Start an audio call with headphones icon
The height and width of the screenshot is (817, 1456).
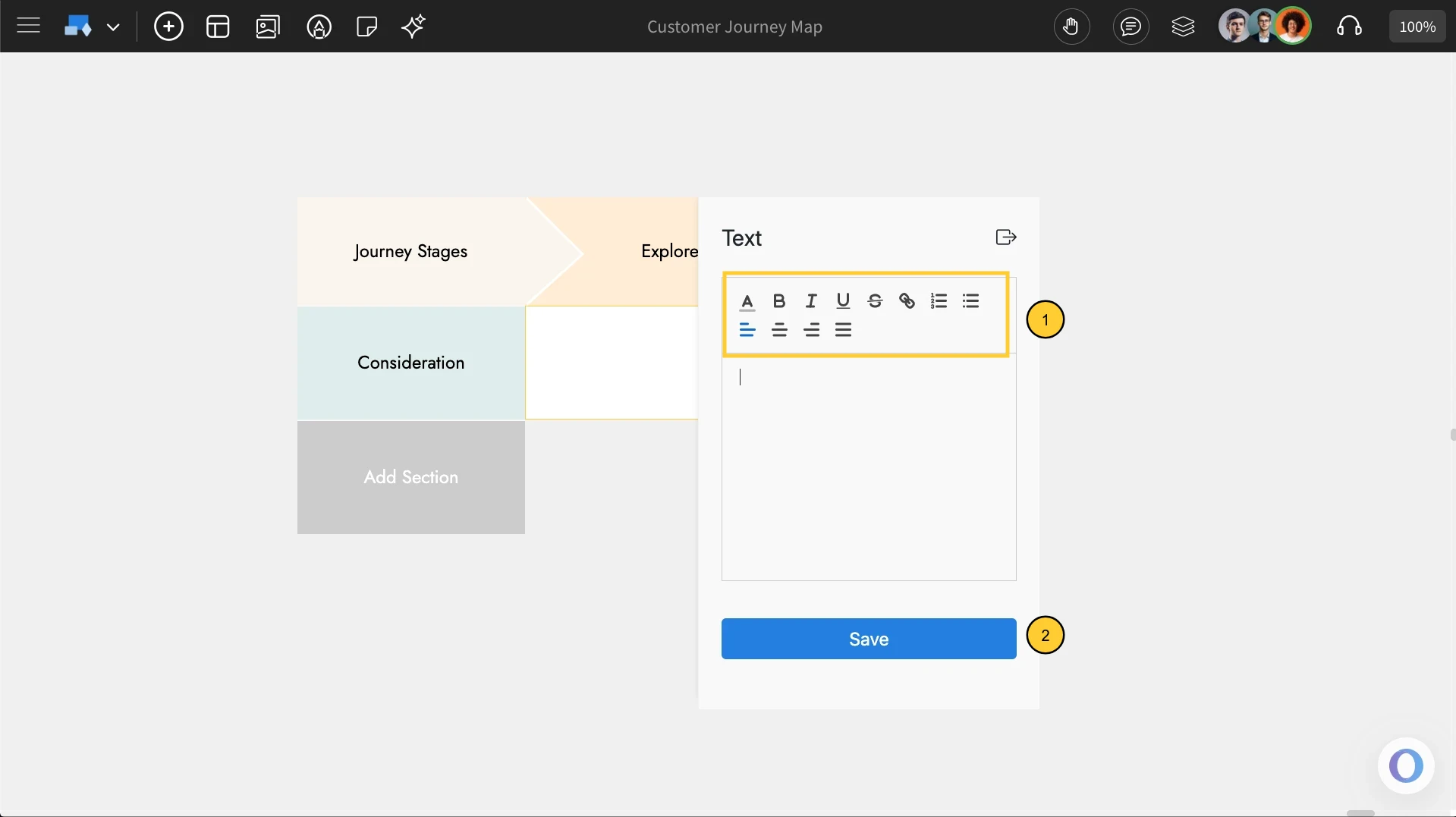(x=1351, y=27)
